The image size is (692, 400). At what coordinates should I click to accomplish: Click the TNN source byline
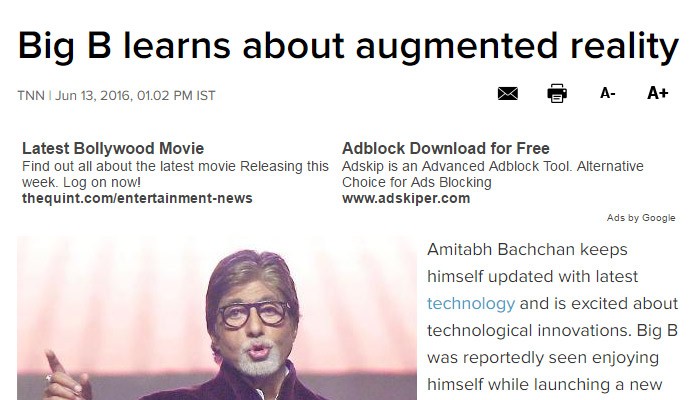[31, 96]
